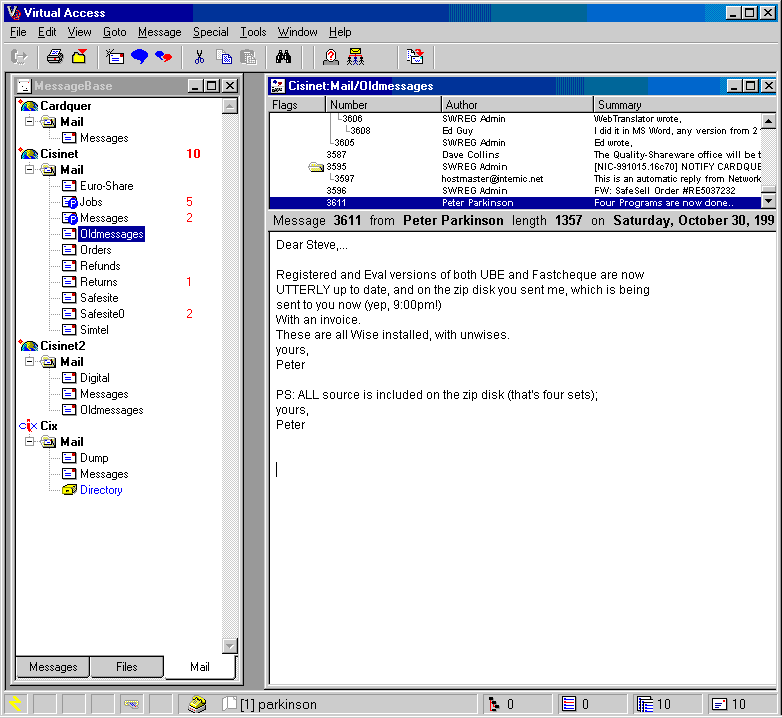Screen dimensions: 782x718
Task: Click message list scrollbar down arrow
Action: click(769, 201)
